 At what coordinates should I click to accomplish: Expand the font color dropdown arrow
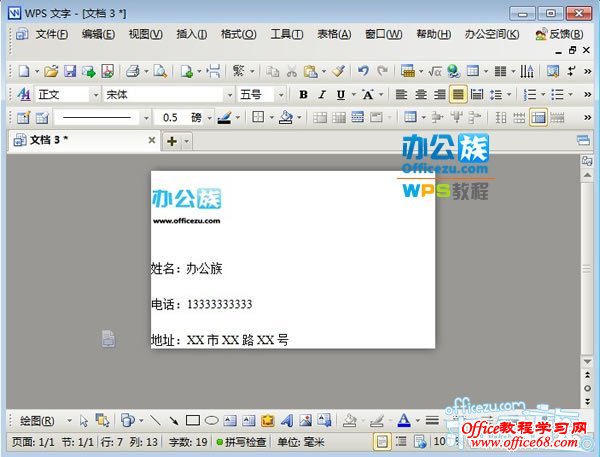[x=418, y=421]
